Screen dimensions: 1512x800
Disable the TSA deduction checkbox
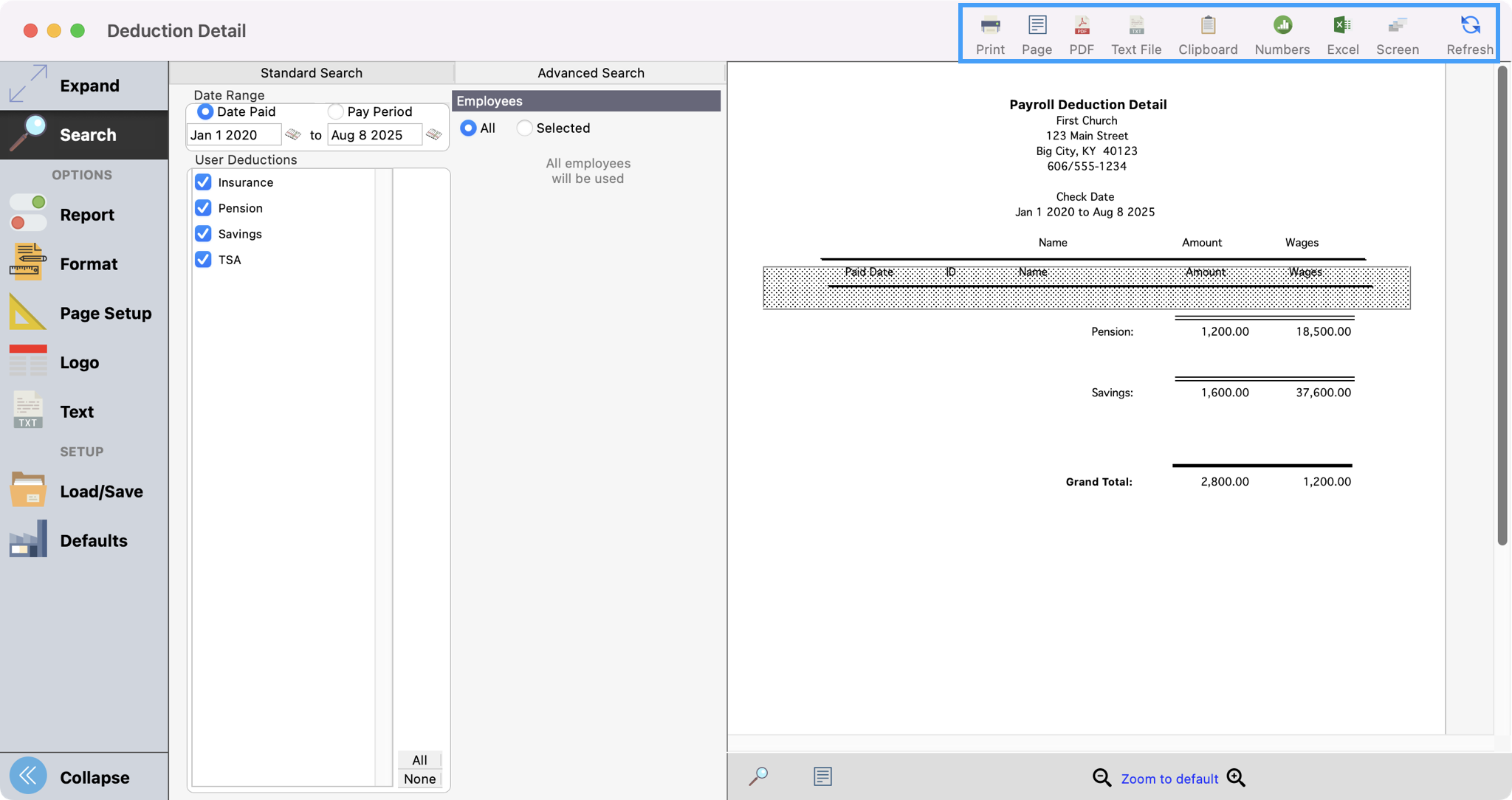click(203, 260)
